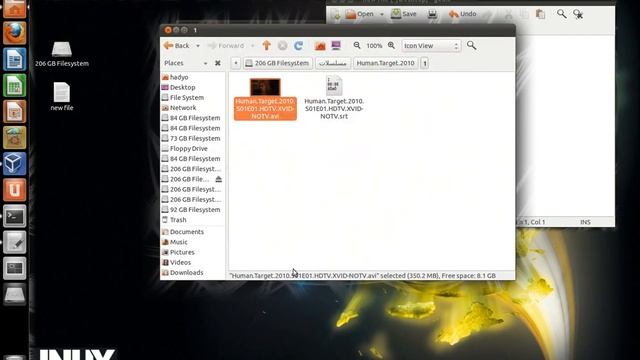Zoom in the file view

391,45
